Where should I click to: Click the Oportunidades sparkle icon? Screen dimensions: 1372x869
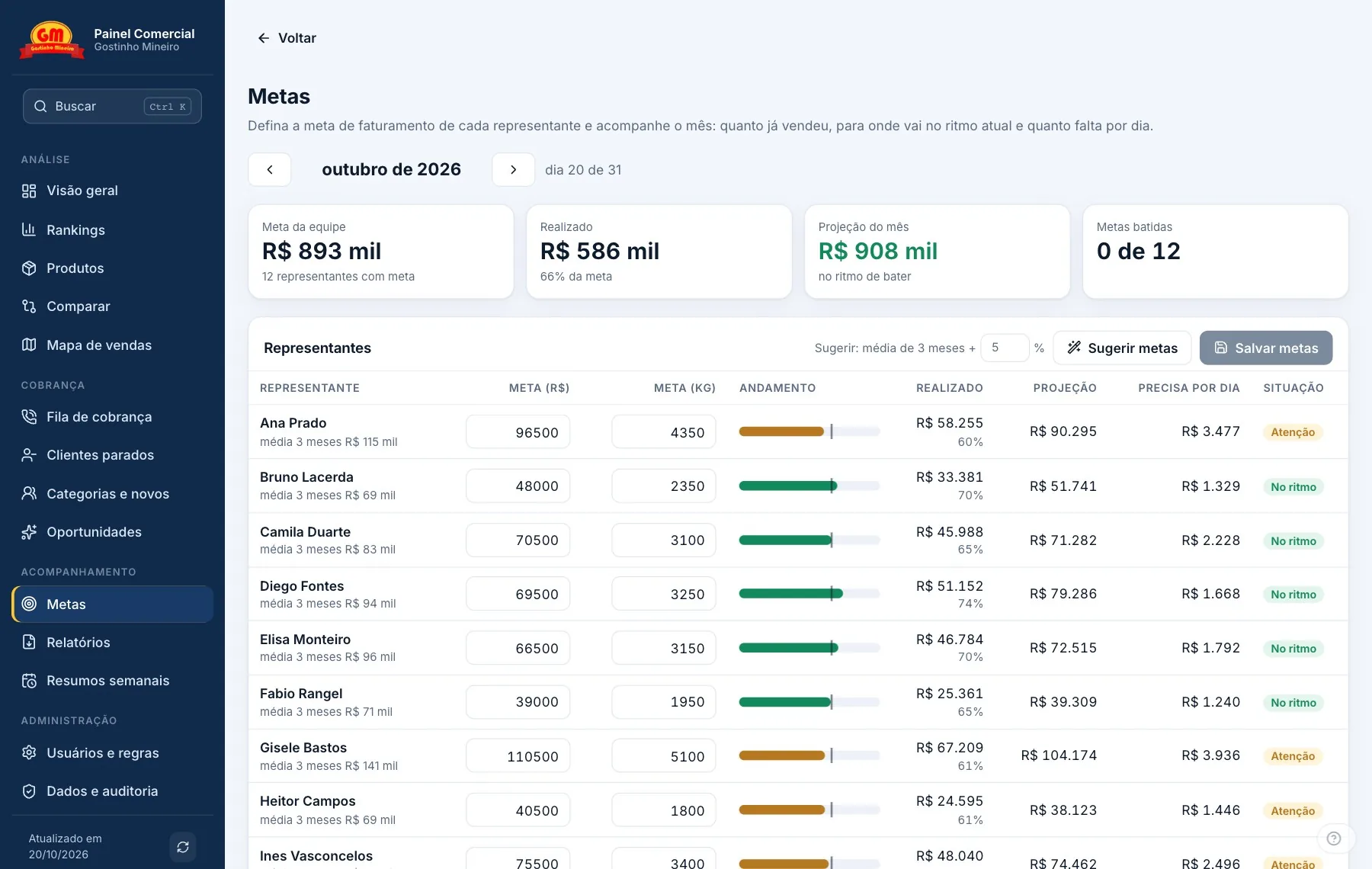[x=29, y=532]
